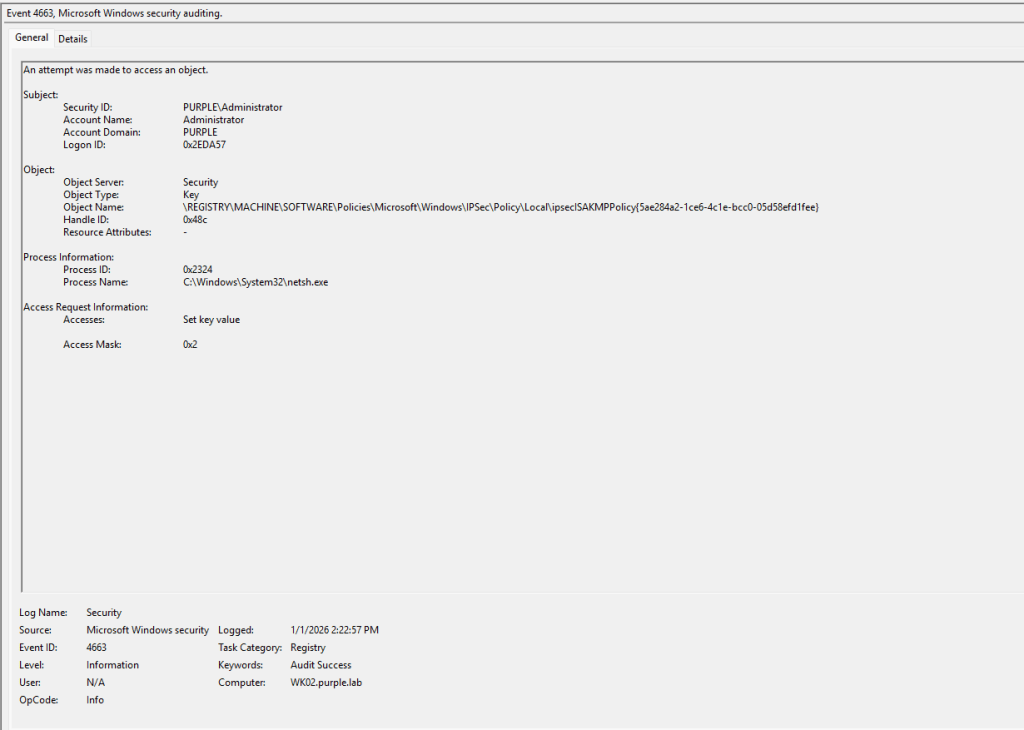Click the Keywords value Audit Success
1024x730 pixels.
(x=320, y=665)
